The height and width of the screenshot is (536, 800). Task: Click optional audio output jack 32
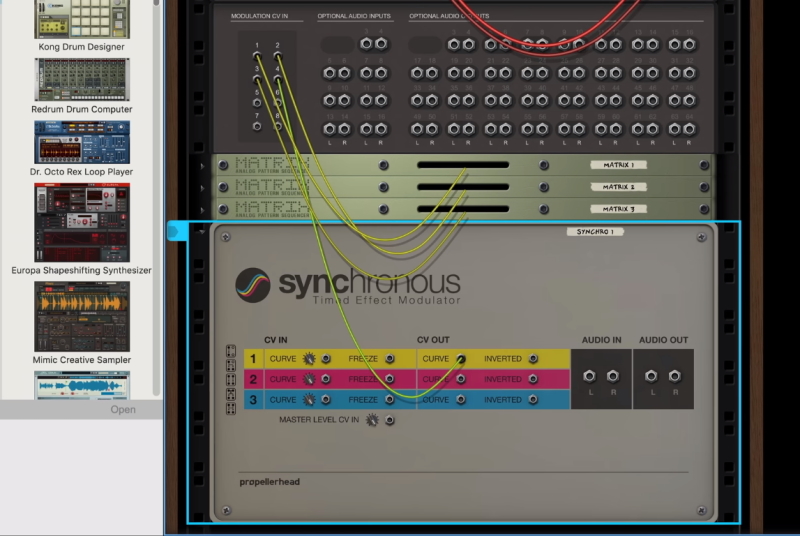tap(689, 73)
